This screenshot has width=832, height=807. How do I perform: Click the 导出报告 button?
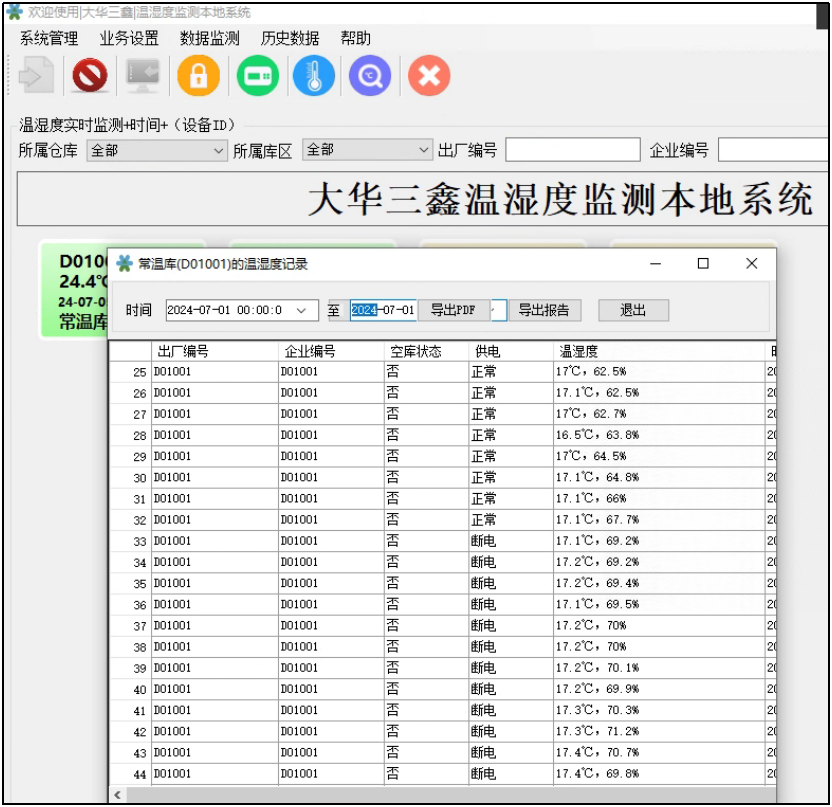tap(544, 310)
